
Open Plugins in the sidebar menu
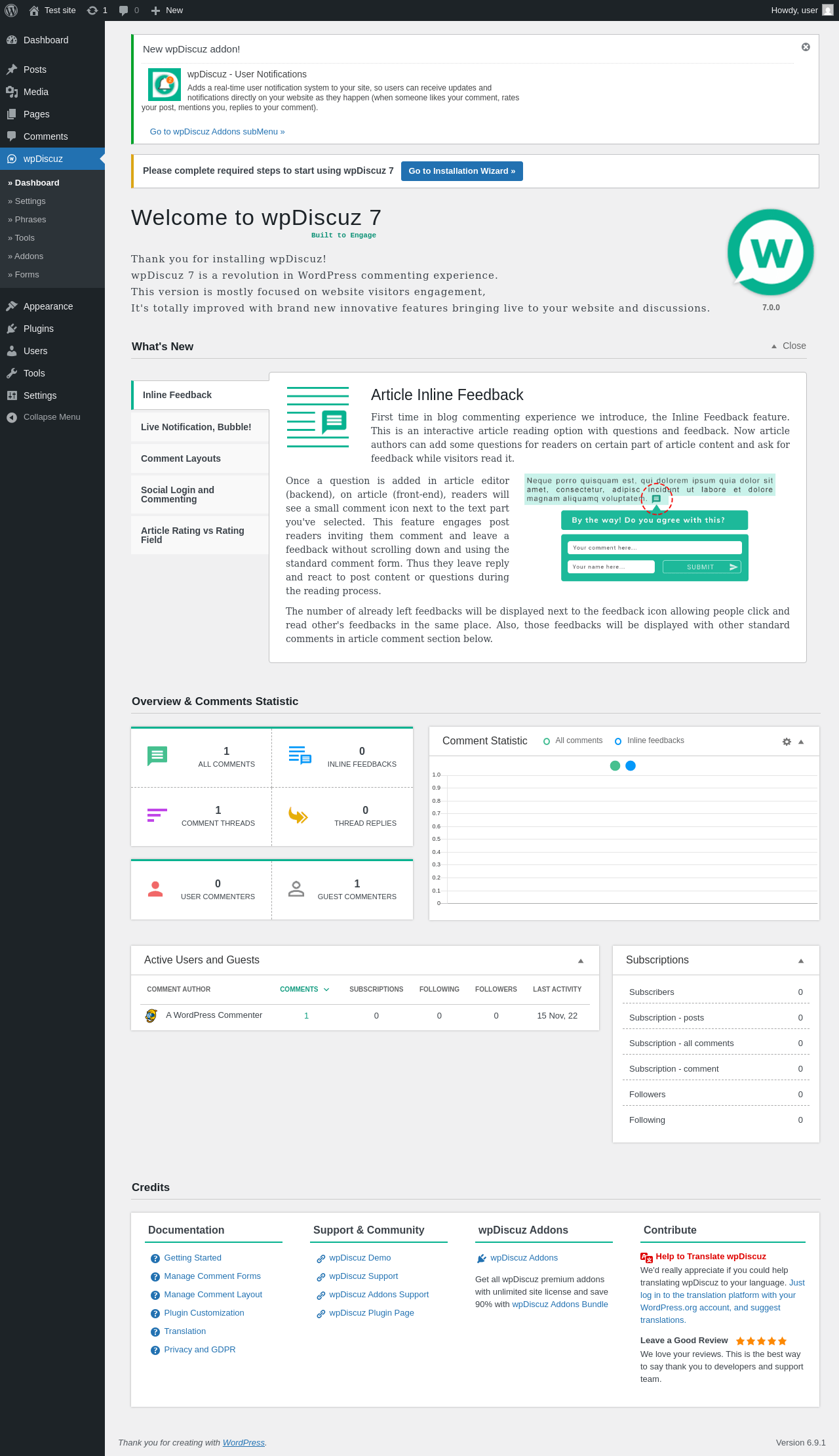click(52, 329)
